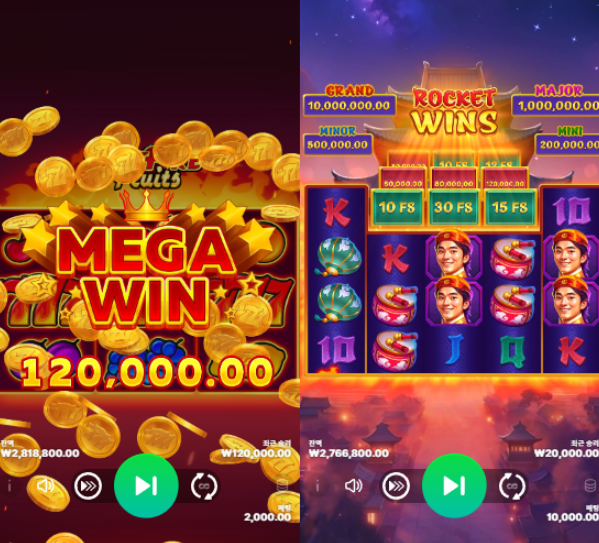Spin the left game with green button

[x=146, y=486]
